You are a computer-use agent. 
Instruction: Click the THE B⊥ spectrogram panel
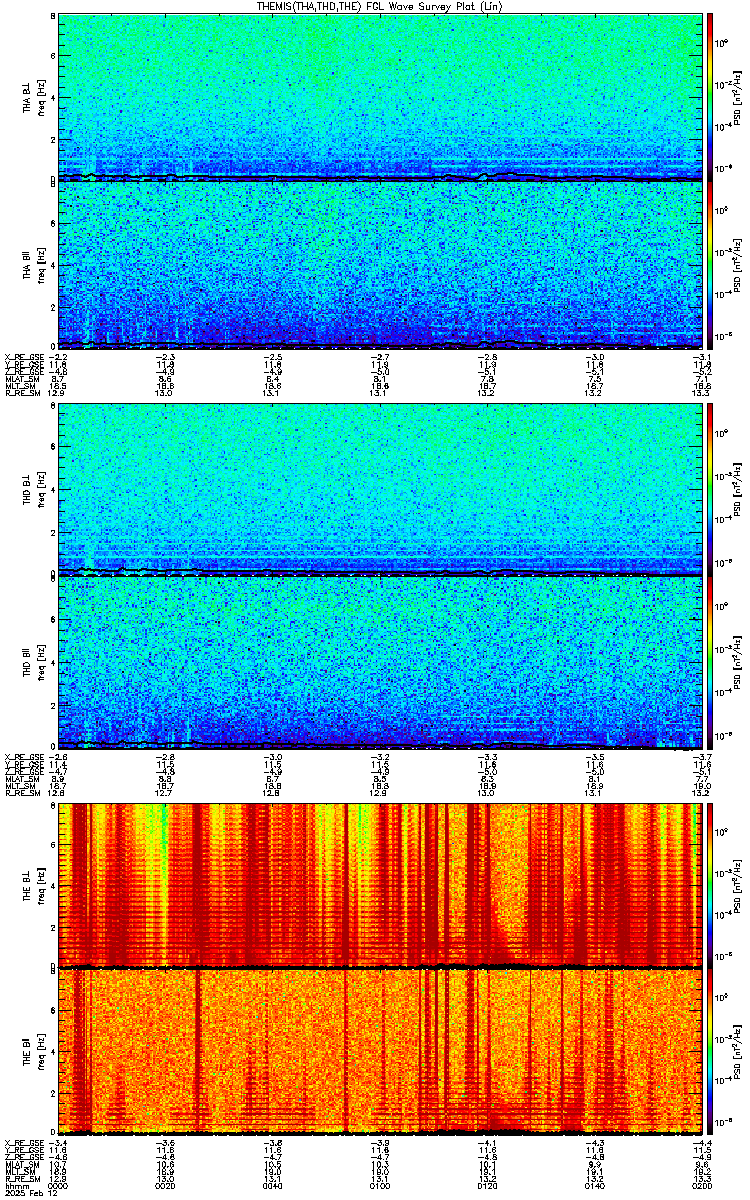[x=381, y=884]
